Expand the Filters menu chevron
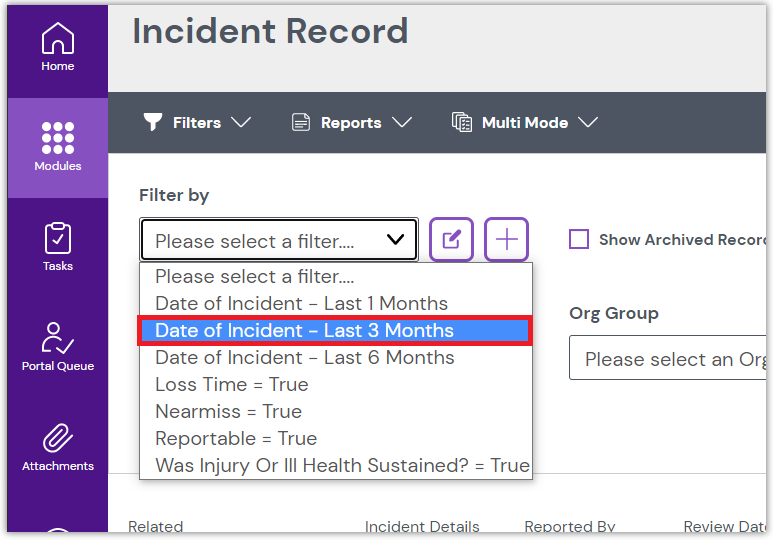Screen dimensions: 773x540 tap(241, 122)
